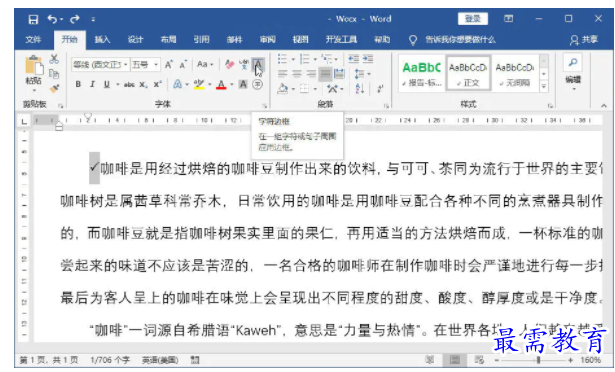Screen dimensions: 615x372
Task: Activate the Format Painter brush
Action: click(x=54, y=88)
